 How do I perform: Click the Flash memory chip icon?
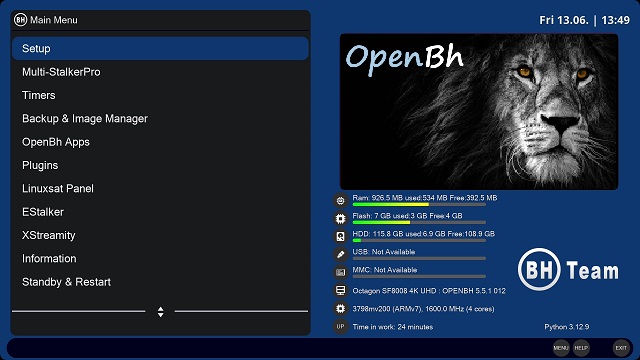pos(340,218)
